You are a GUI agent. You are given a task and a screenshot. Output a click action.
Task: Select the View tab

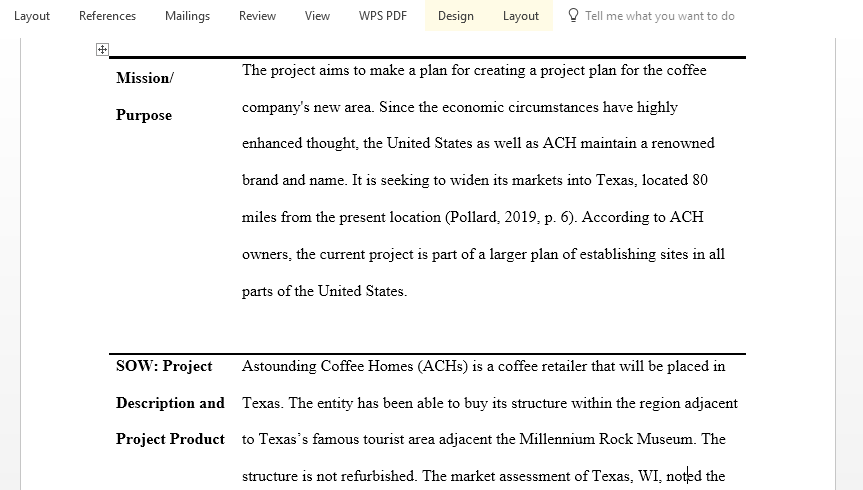click(318, 16)
